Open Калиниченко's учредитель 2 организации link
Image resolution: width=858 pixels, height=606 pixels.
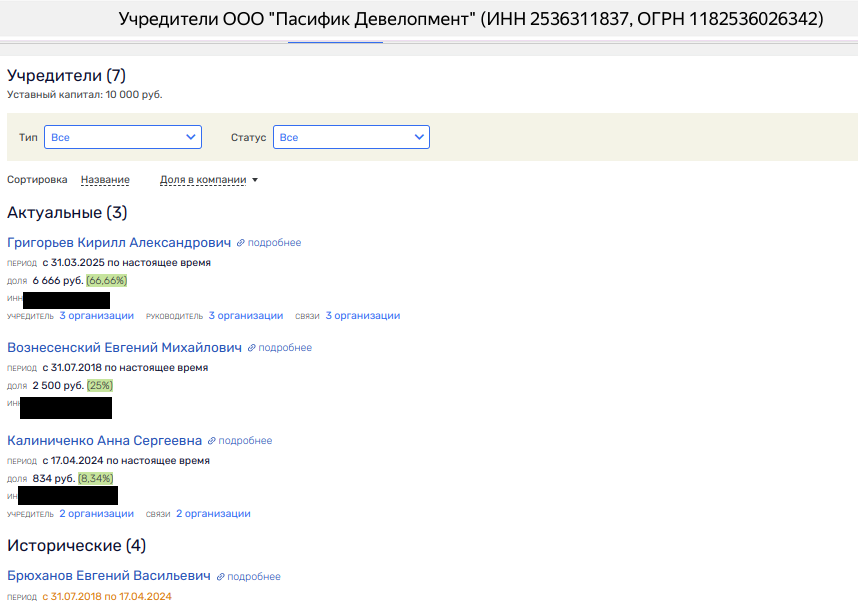click(x=96, y=514)
